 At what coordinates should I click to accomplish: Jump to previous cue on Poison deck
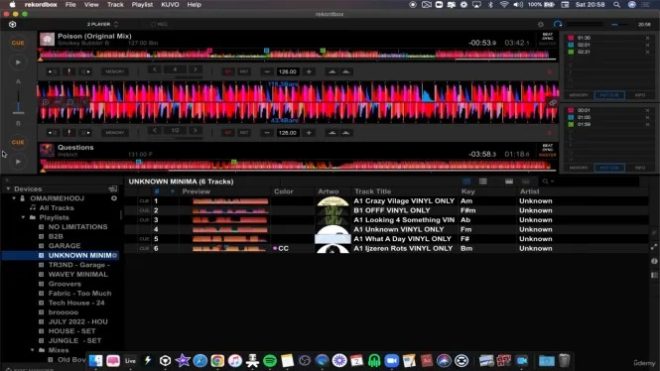pyautogui.click(x=52, y=72)
